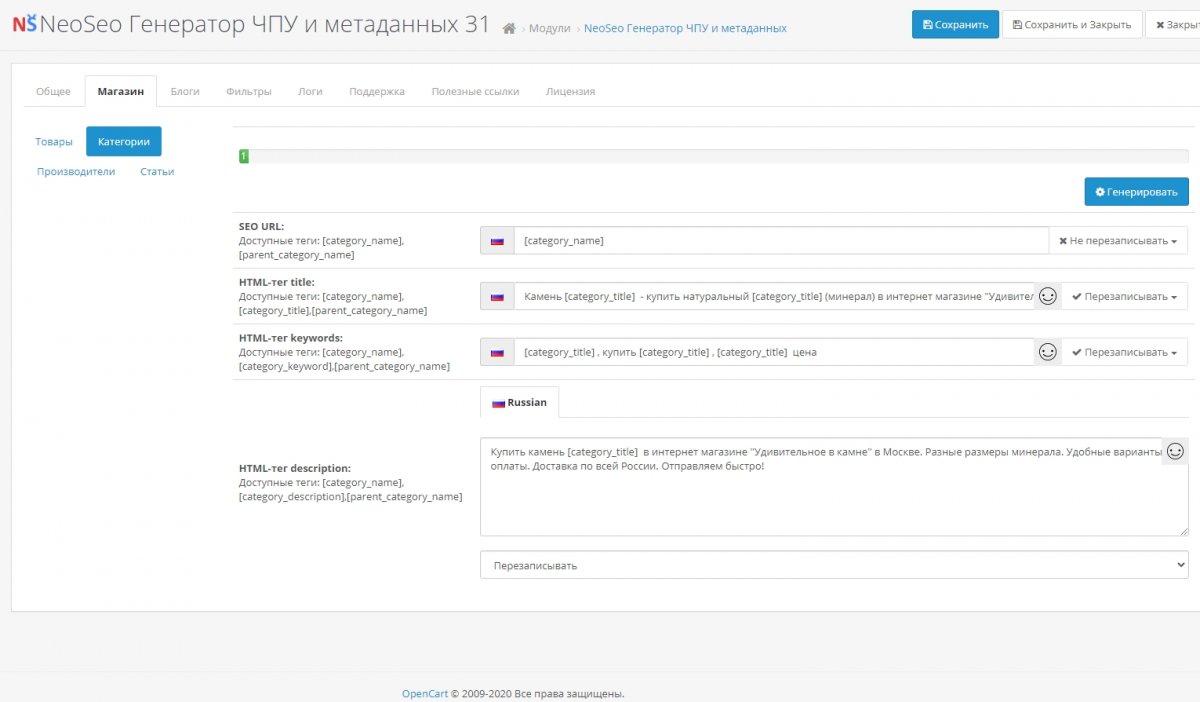Screen dimensions: 1200x702
Task: Select the Russian language tab for description
Action: [x=520, y=402]
